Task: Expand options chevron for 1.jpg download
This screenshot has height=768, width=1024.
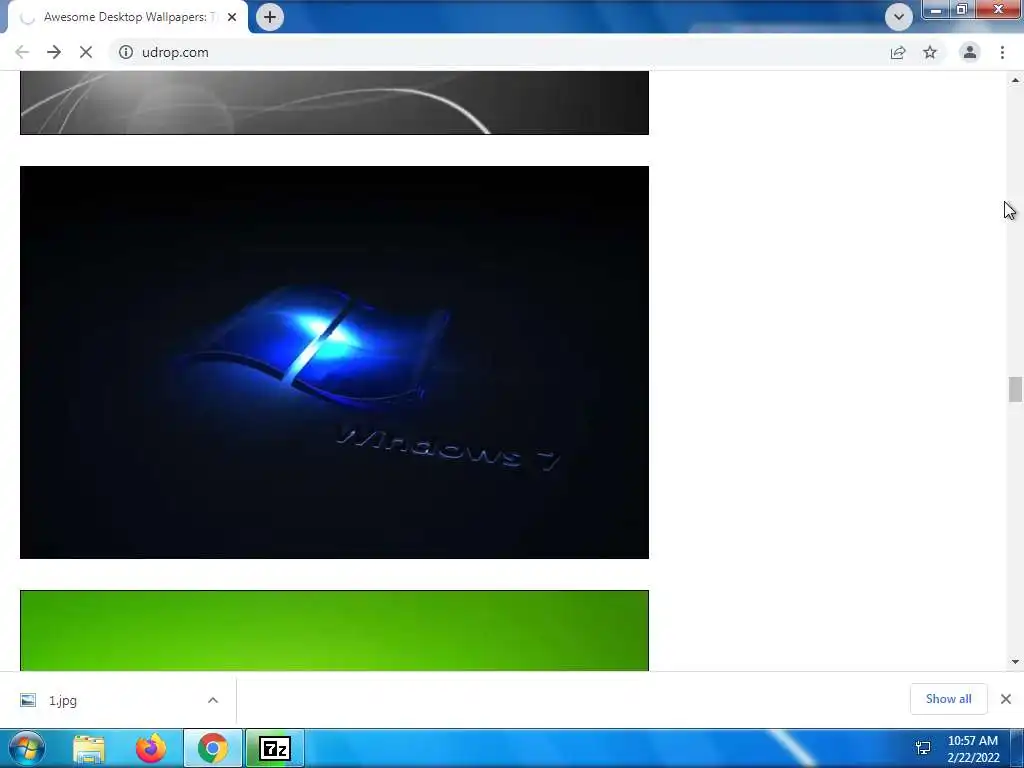Action: (x=213, y=700)
